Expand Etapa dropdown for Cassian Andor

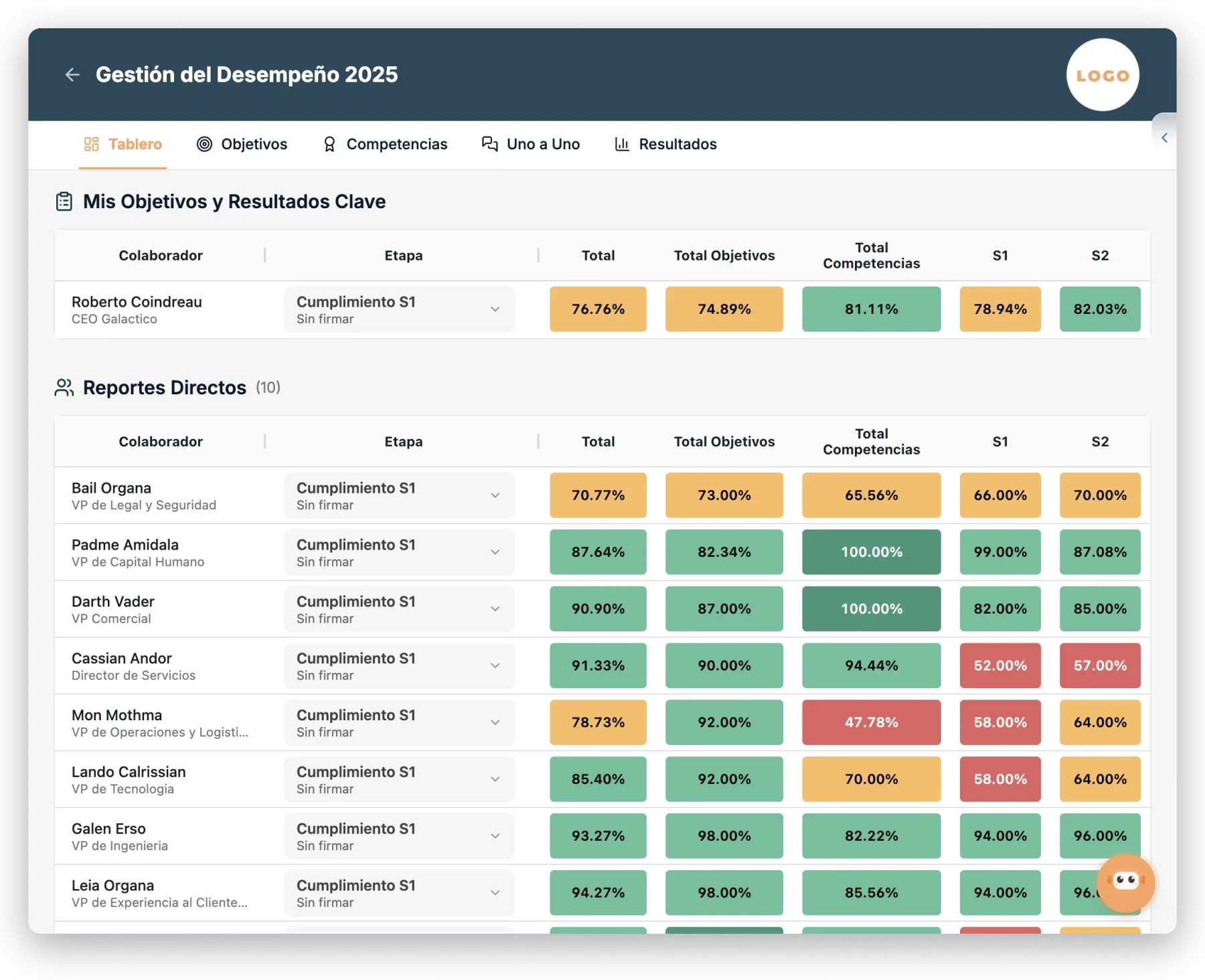tap(400, 666)
